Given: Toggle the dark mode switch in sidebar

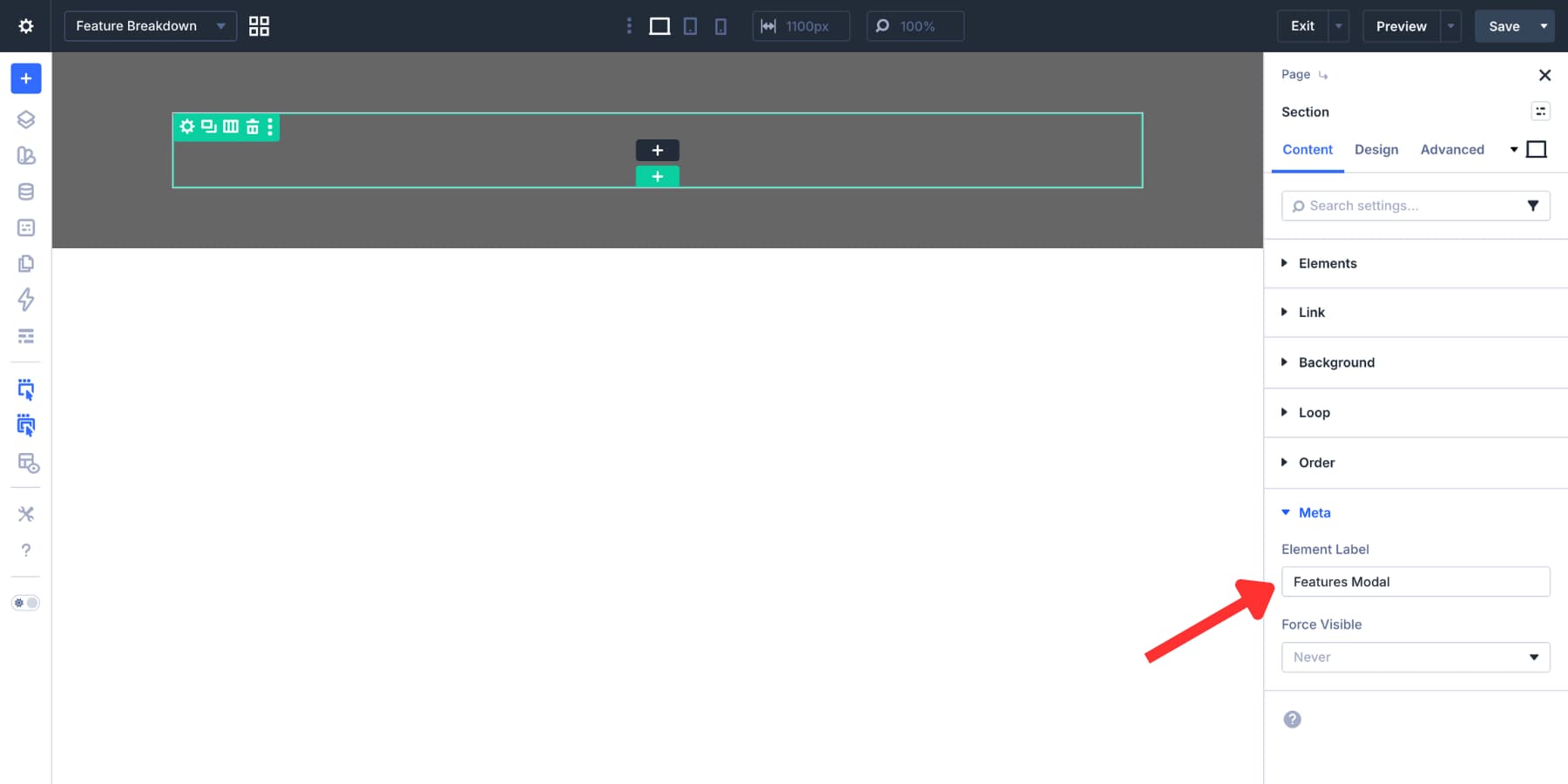Looking at the screenshot, I should pos(26,603).
